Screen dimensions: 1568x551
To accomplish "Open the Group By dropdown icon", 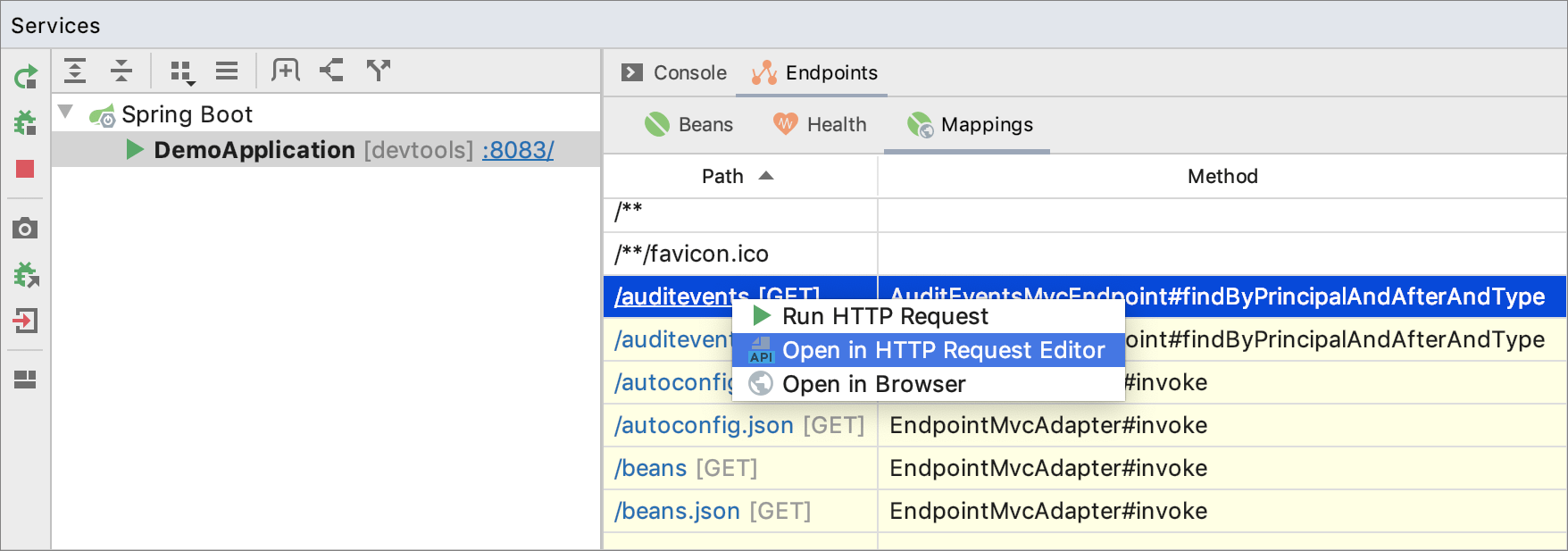I will tap(182, 72).
